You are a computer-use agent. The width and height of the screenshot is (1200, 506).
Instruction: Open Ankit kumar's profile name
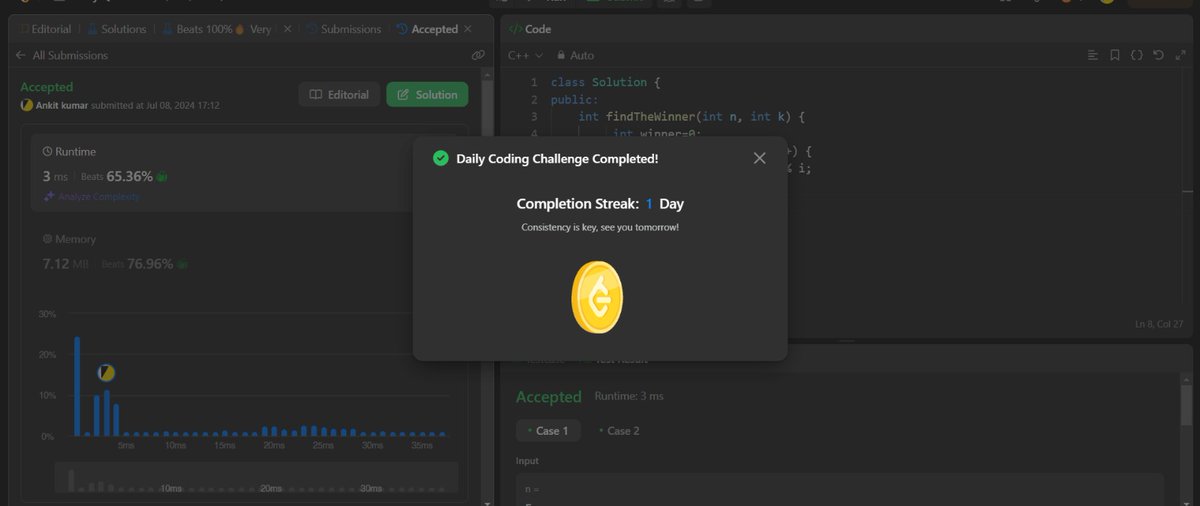click(x=61, y=105)
